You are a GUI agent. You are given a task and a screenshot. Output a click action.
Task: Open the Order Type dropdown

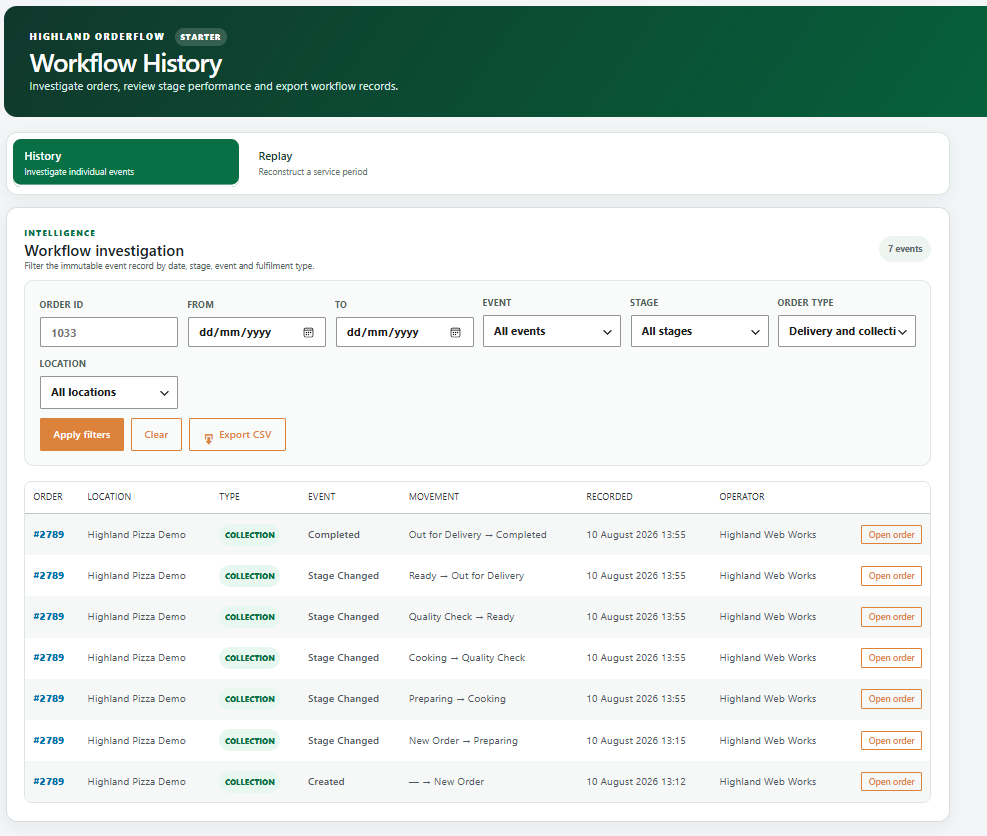coord(847,331)
